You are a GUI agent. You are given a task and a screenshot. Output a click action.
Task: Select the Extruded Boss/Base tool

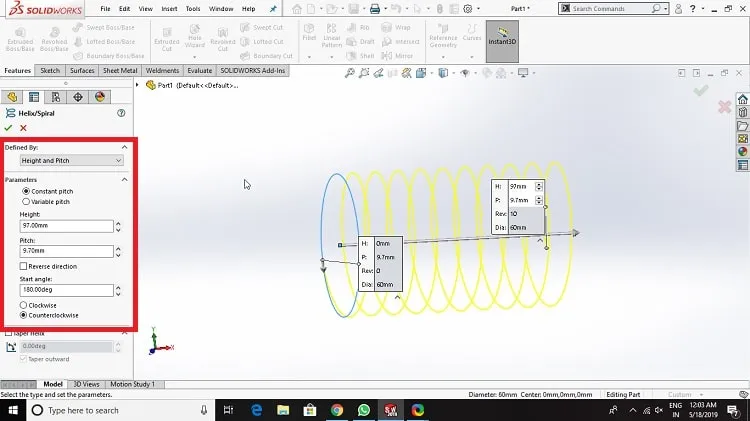(x=20, y=39)
